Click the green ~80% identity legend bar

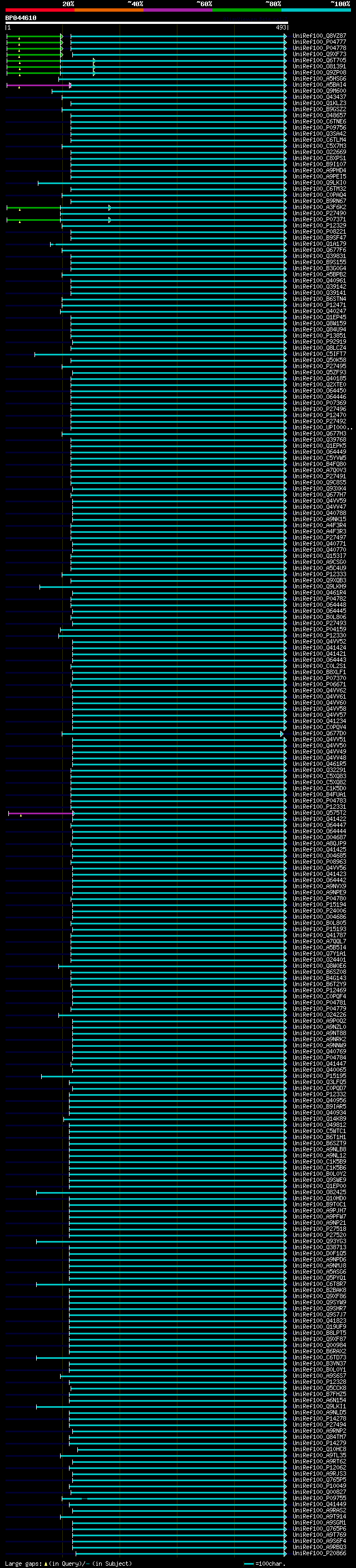247,10
